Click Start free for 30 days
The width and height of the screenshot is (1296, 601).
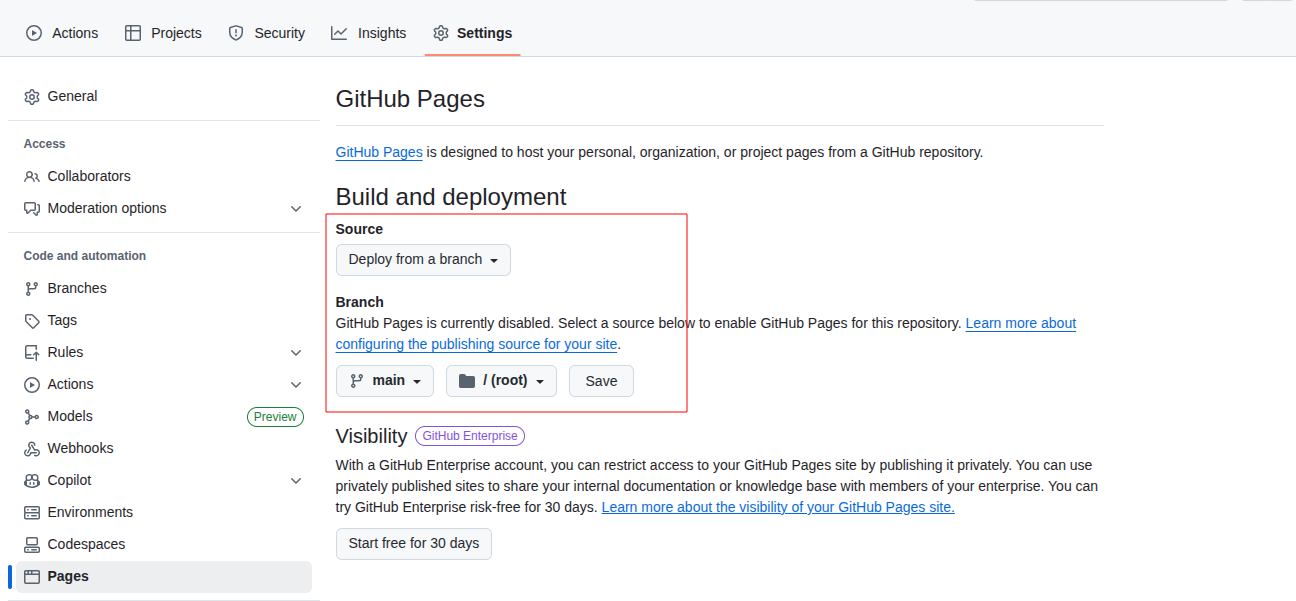click(x=414, y=544)
